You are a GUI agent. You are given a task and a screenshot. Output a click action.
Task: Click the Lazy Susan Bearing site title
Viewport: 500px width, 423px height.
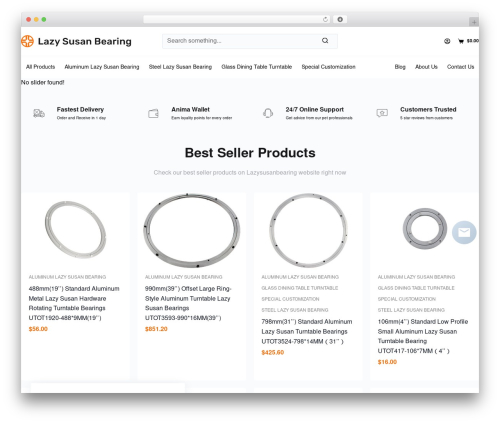point(85,41)
